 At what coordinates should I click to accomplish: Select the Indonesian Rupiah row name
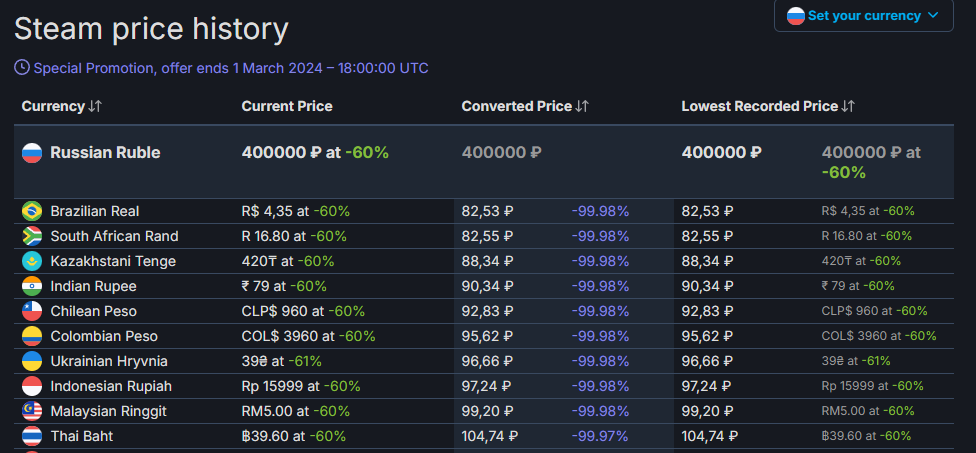click(111, 386)
